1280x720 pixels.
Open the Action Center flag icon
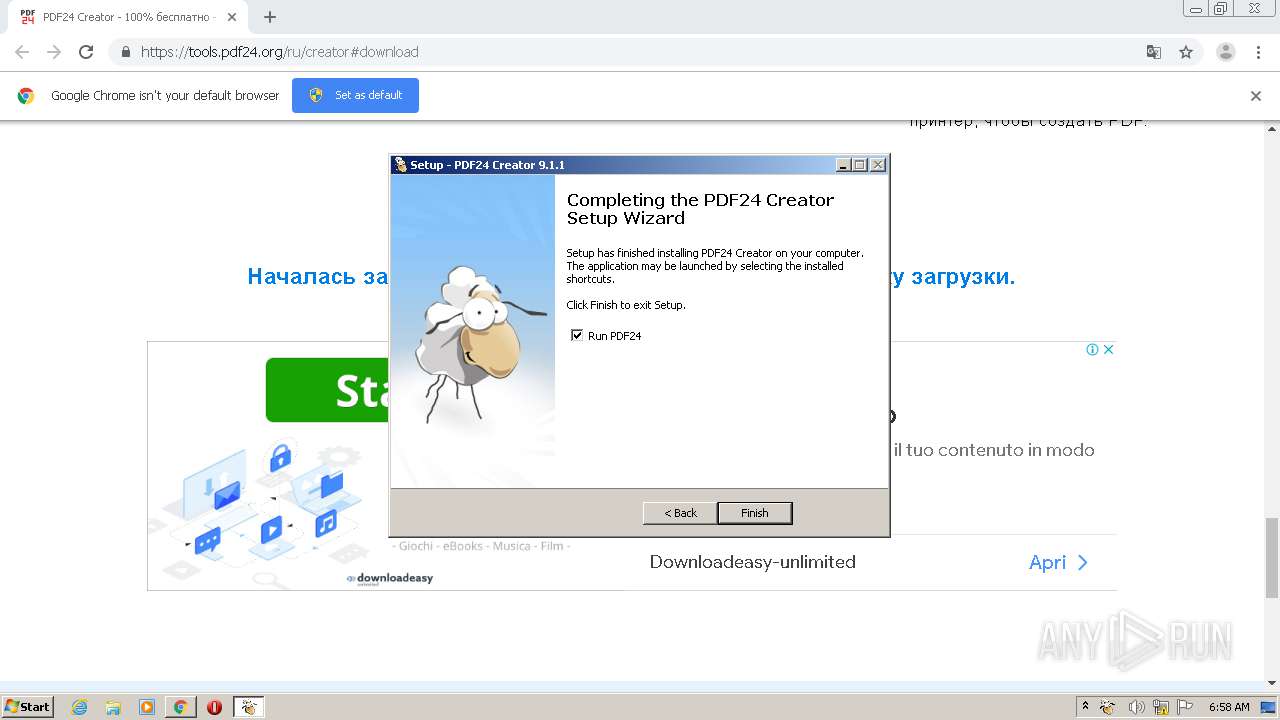pyautogui.click(x=1186, y=707)
